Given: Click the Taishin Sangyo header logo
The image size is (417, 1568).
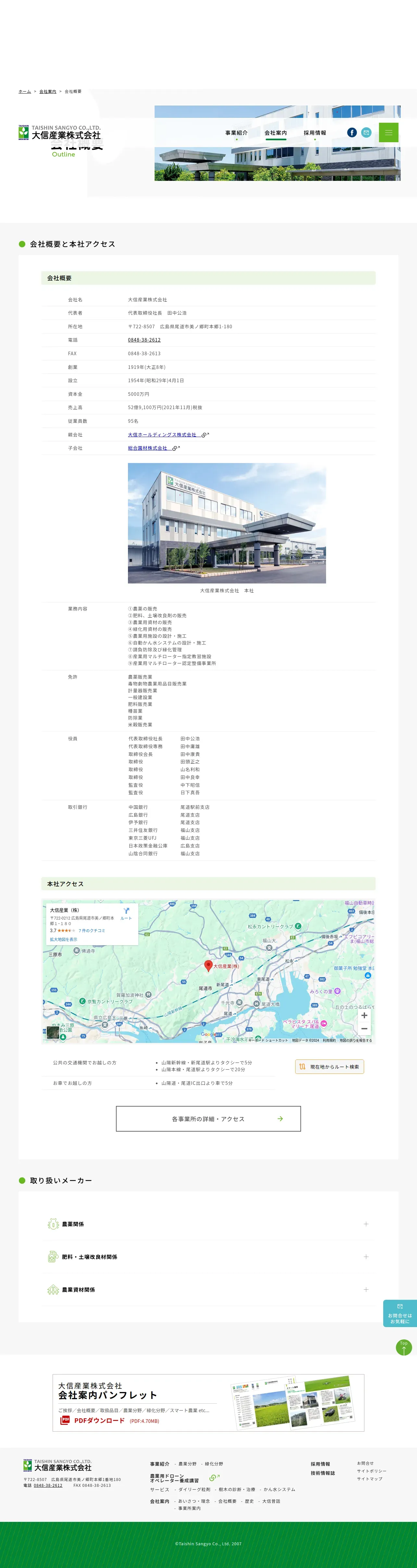Looking at the screenshot, I should [x=59, y=132].
